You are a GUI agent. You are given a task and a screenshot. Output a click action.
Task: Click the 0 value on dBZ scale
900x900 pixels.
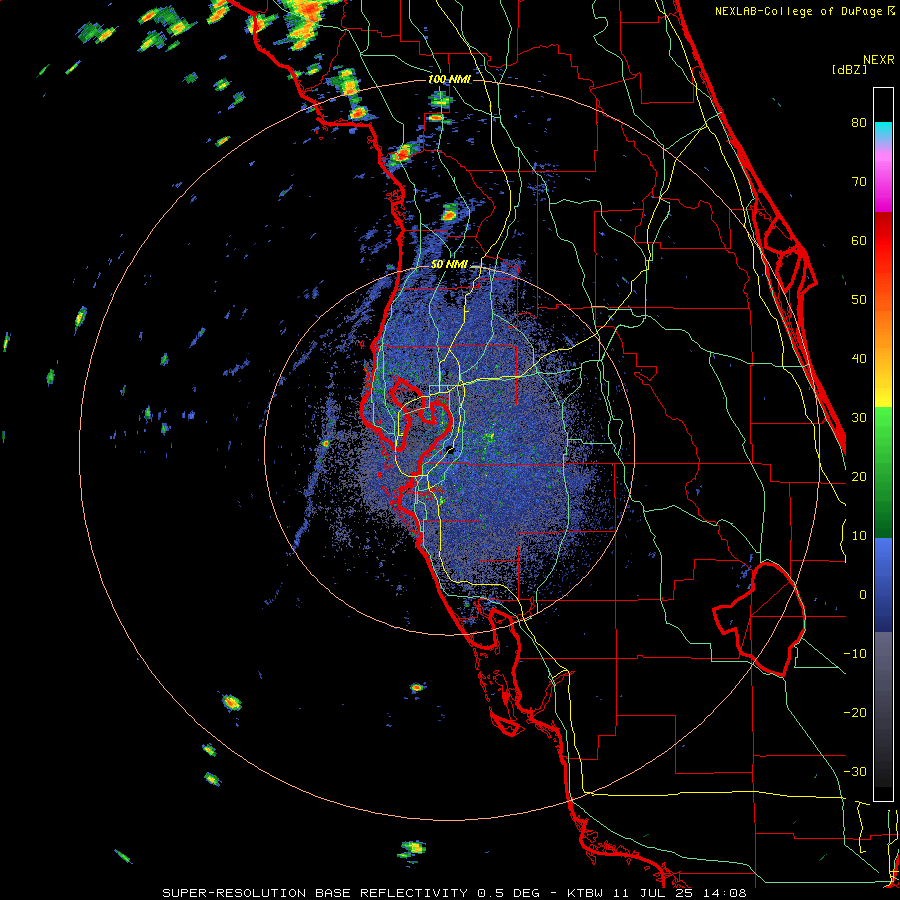point(863,595)
